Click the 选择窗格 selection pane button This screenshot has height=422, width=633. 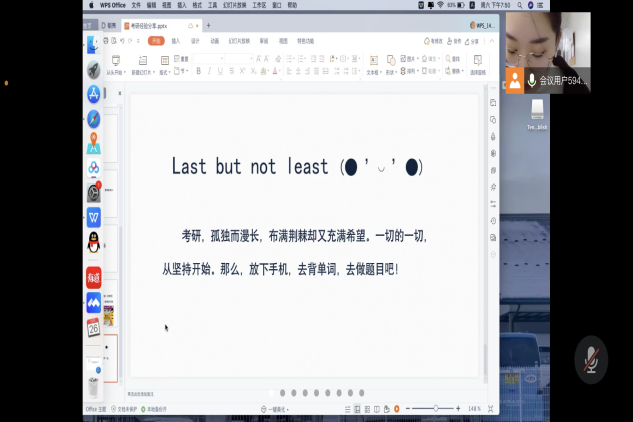click(478, 65)
